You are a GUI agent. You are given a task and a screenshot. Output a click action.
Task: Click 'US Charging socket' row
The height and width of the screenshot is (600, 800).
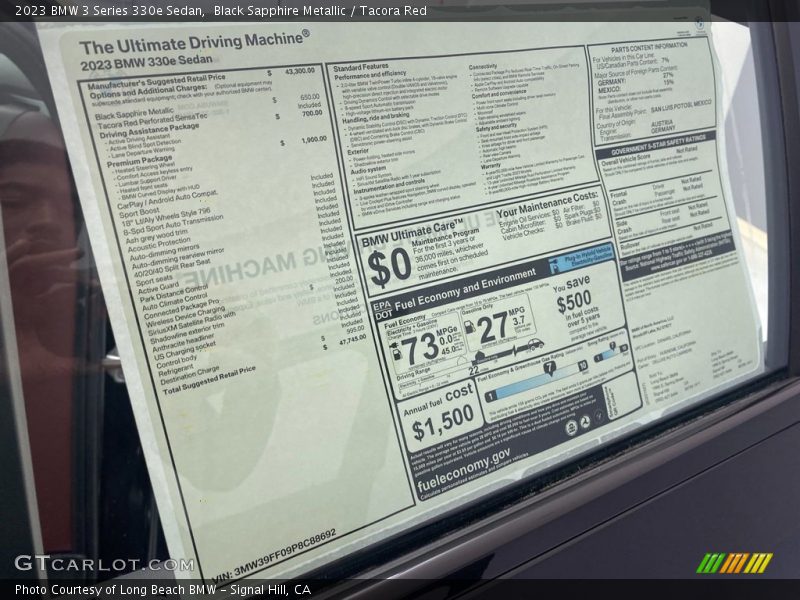185,352
